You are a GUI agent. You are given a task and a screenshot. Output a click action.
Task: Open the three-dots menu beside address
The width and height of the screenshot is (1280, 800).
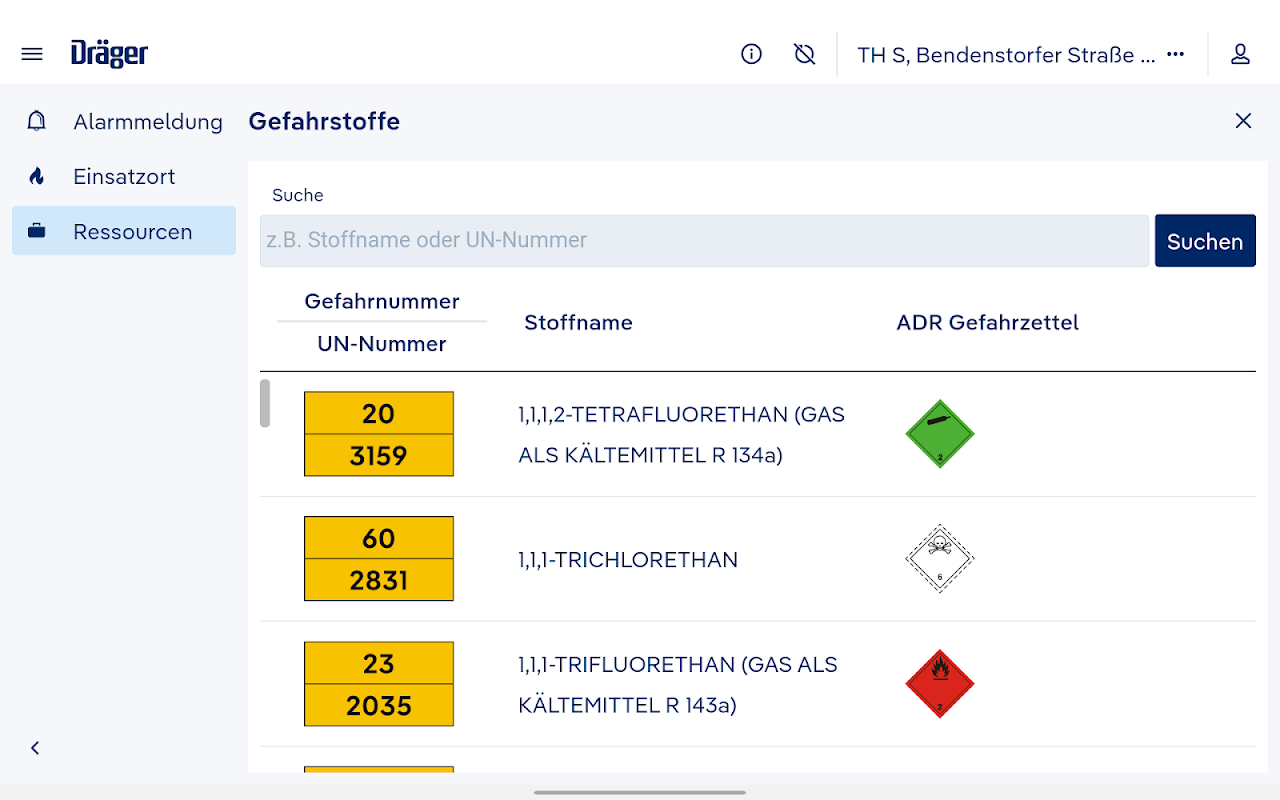(x=1176, y=54)
